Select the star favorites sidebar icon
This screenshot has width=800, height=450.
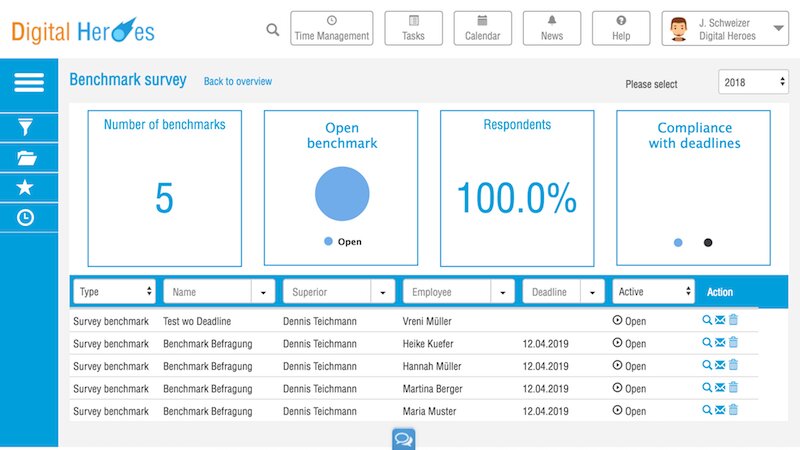pyautogui.click(x=27, y=188)
